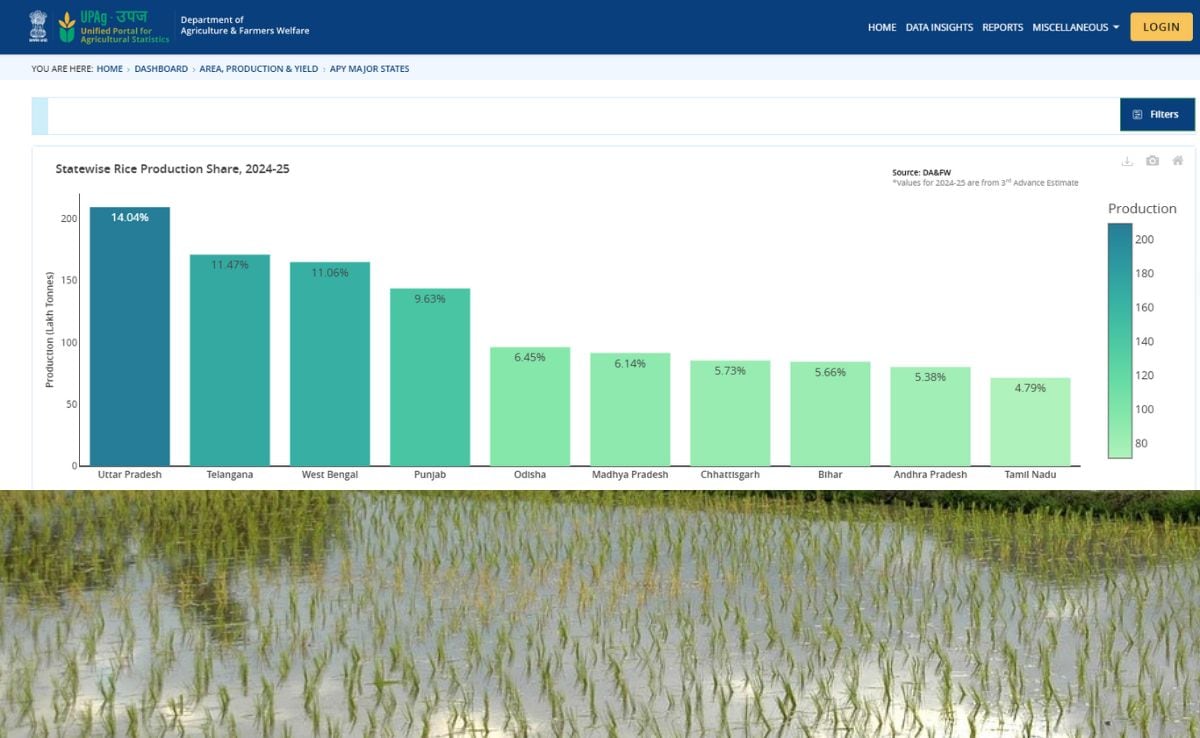Click the Home breadcrumb link
Image resolution: width=1200 pixels, height=738 pixels.
click(110, 69)
